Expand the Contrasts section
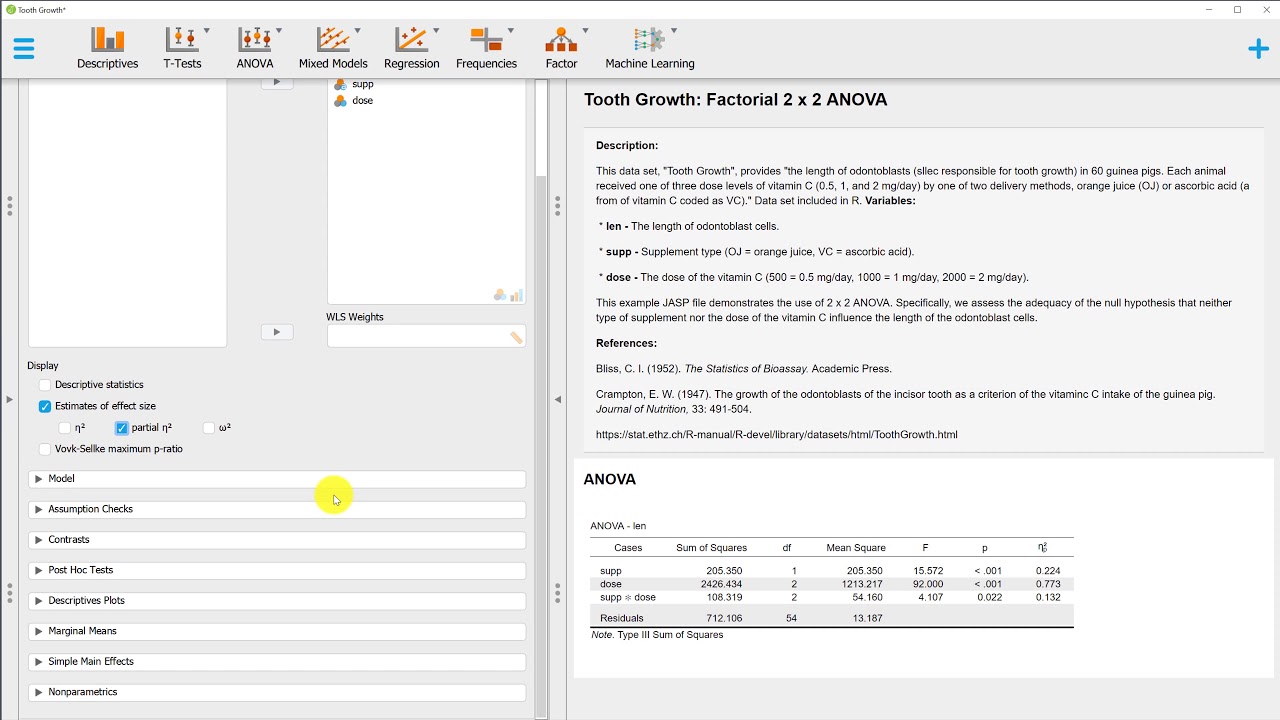The image size is (1280, 720). pyautogui.click(x=277, y=540)
